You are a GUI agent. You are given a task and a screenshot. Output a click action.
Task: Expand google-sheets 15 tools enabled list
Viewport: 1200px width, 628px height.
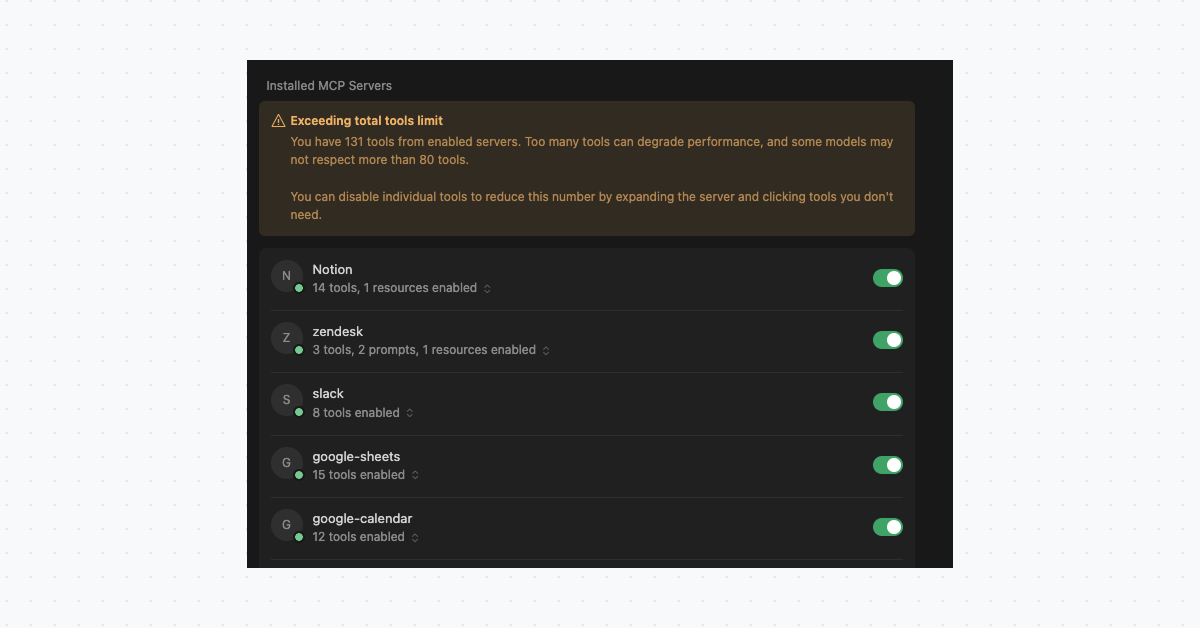click(415, 475)
